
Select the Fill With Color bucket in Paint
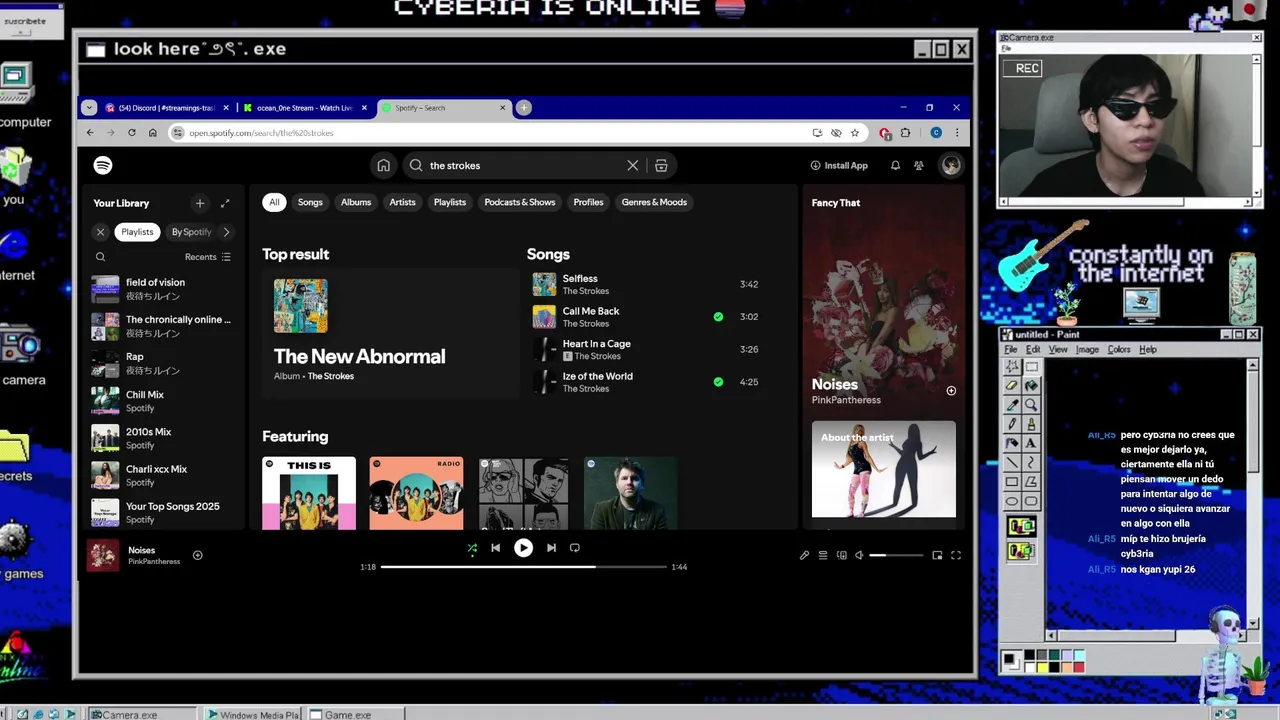point(1031,385)
